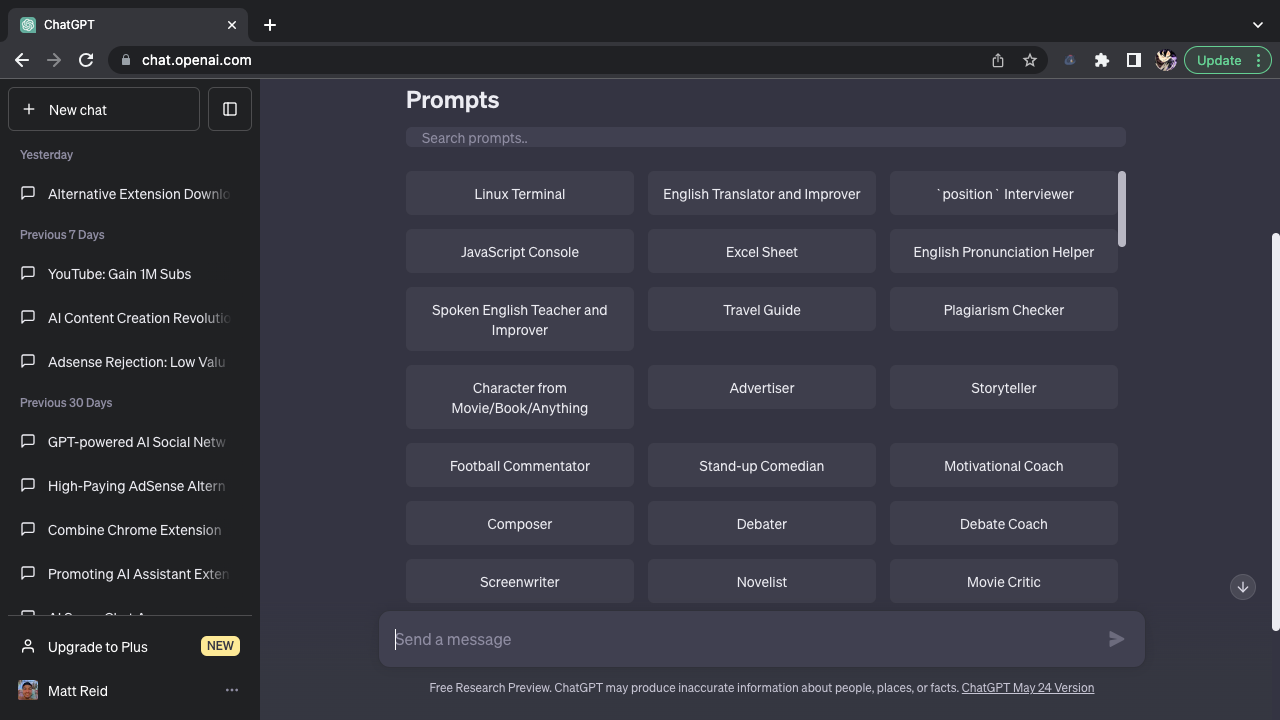This screenshot has width=1280, height=720.
Task: Select the Excel Sheet prompt
Action: (762, 251)
